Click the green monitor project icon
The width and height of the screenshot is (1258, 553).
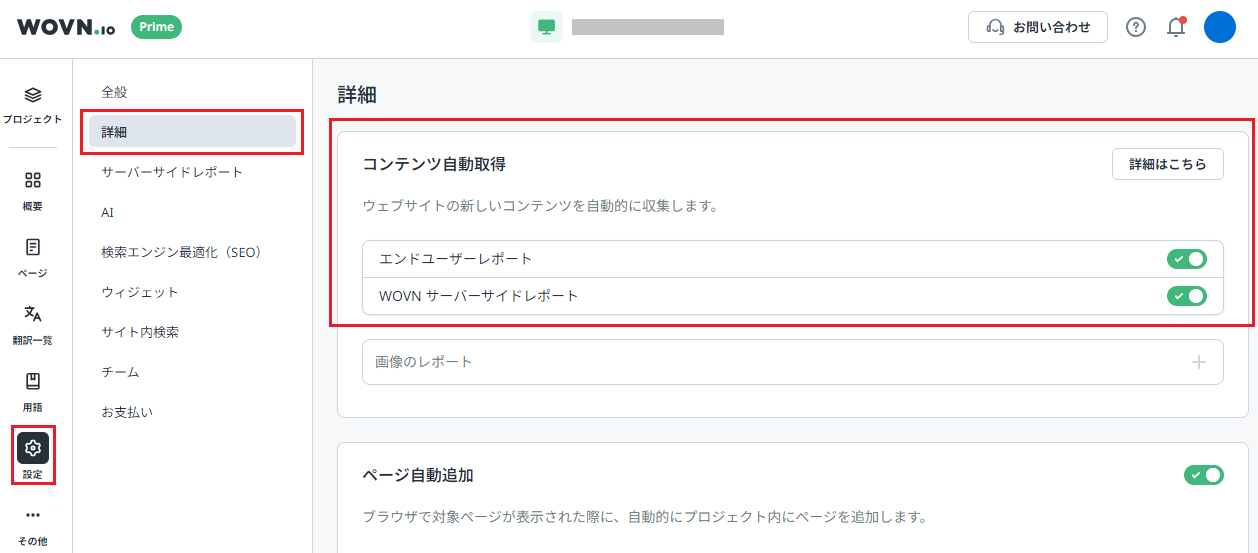pyautogui.click(x=546, y=27)
